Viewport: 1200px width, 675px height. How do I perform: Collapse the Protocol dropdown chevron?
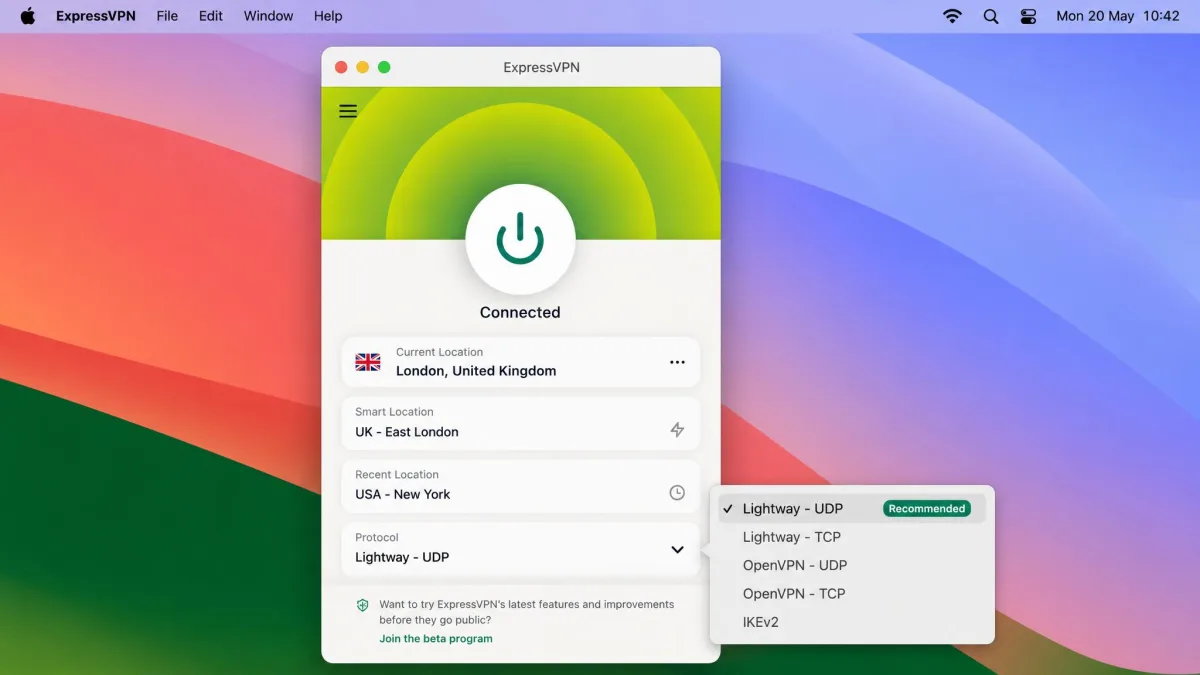677,549
